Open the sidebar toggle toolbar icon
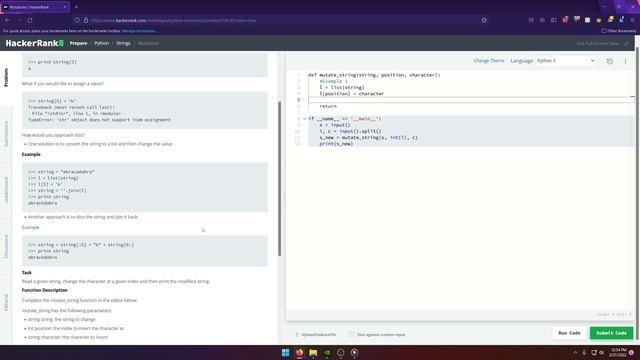This screenshot has width=640, height=360. click(553, 20)
